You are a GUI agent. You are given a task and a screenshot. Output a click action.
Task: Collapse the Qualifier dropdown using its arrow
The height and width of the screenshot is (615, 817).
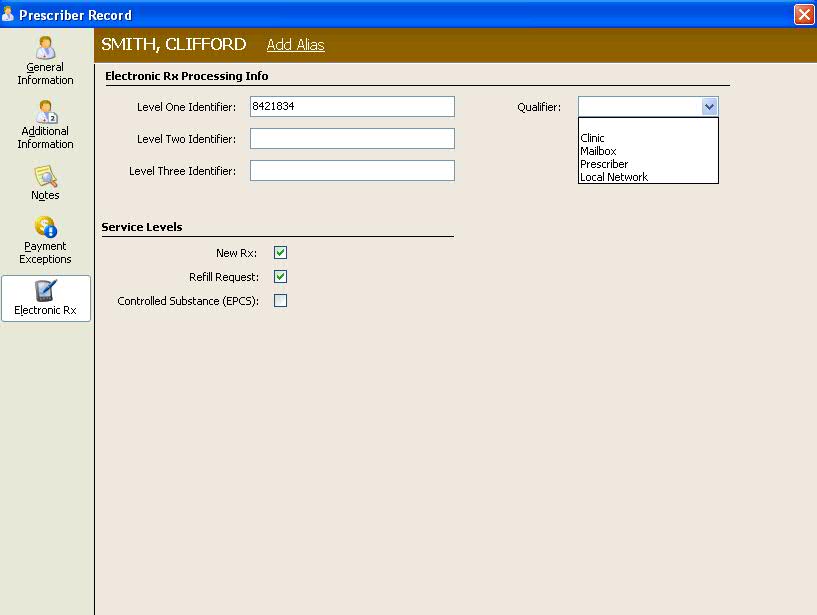pos(709,107)
